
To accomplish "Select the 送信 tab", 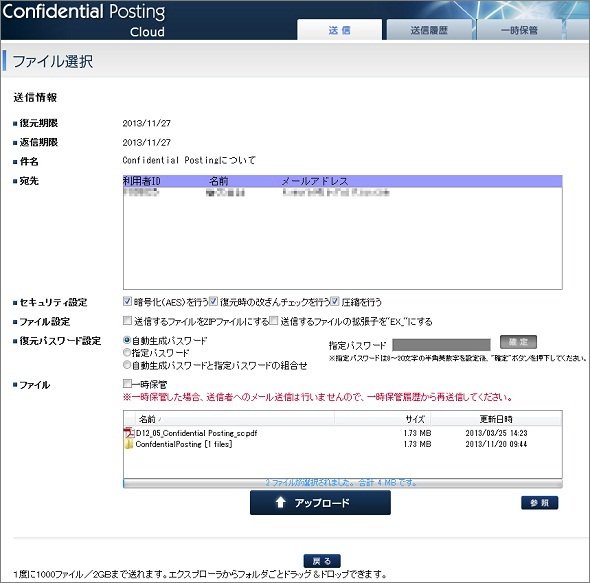I will pos(339,30).
